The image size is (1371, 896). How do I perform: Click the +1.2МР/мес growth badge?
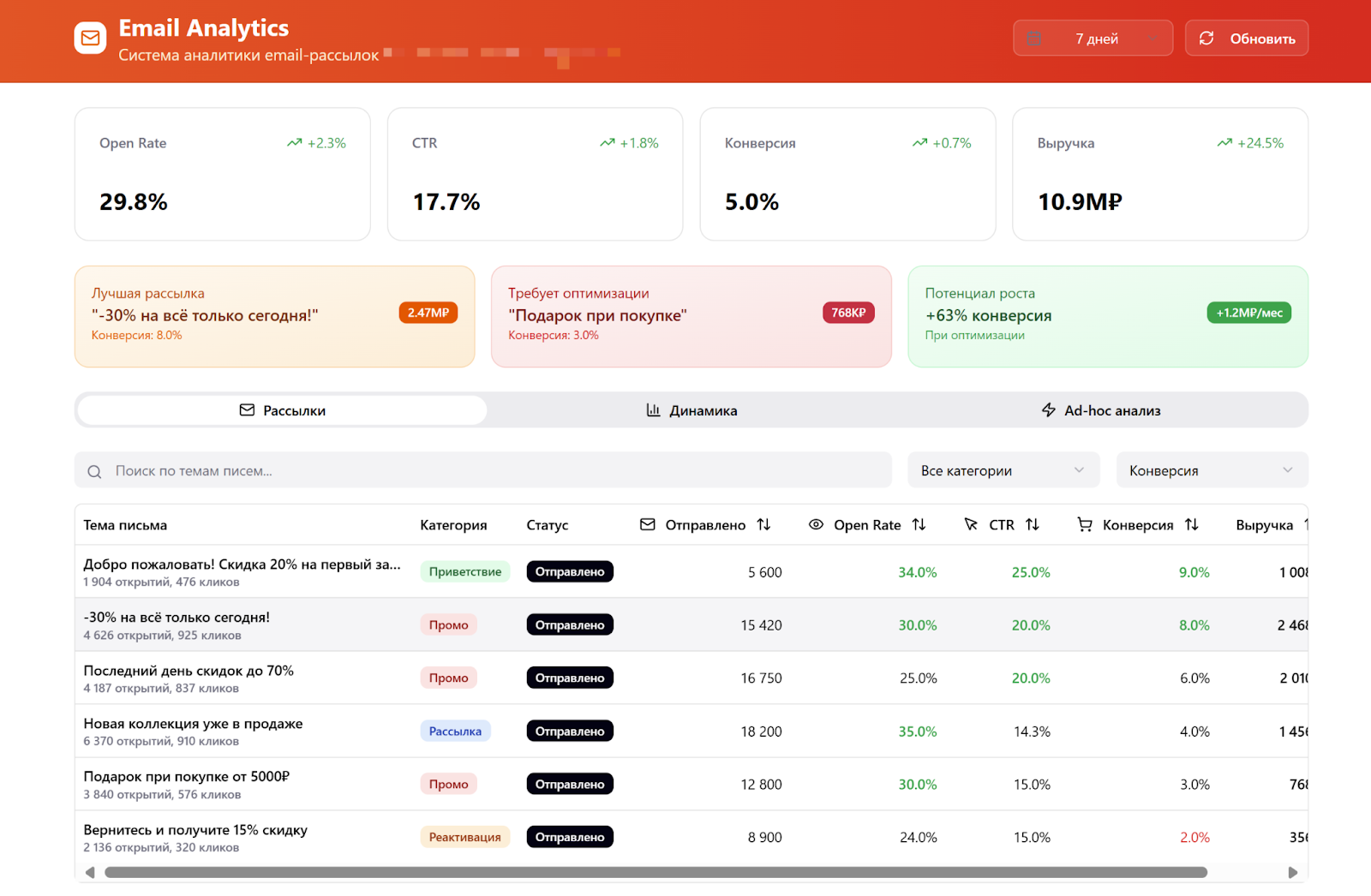(x=1249, y=313)
